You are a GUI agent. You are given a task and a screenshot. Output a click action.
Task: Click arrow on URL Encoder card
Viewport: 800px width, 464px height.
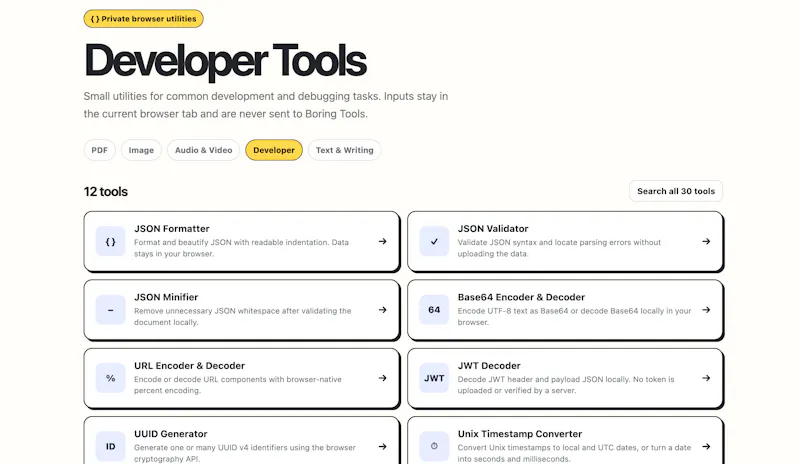click(382, 378)
